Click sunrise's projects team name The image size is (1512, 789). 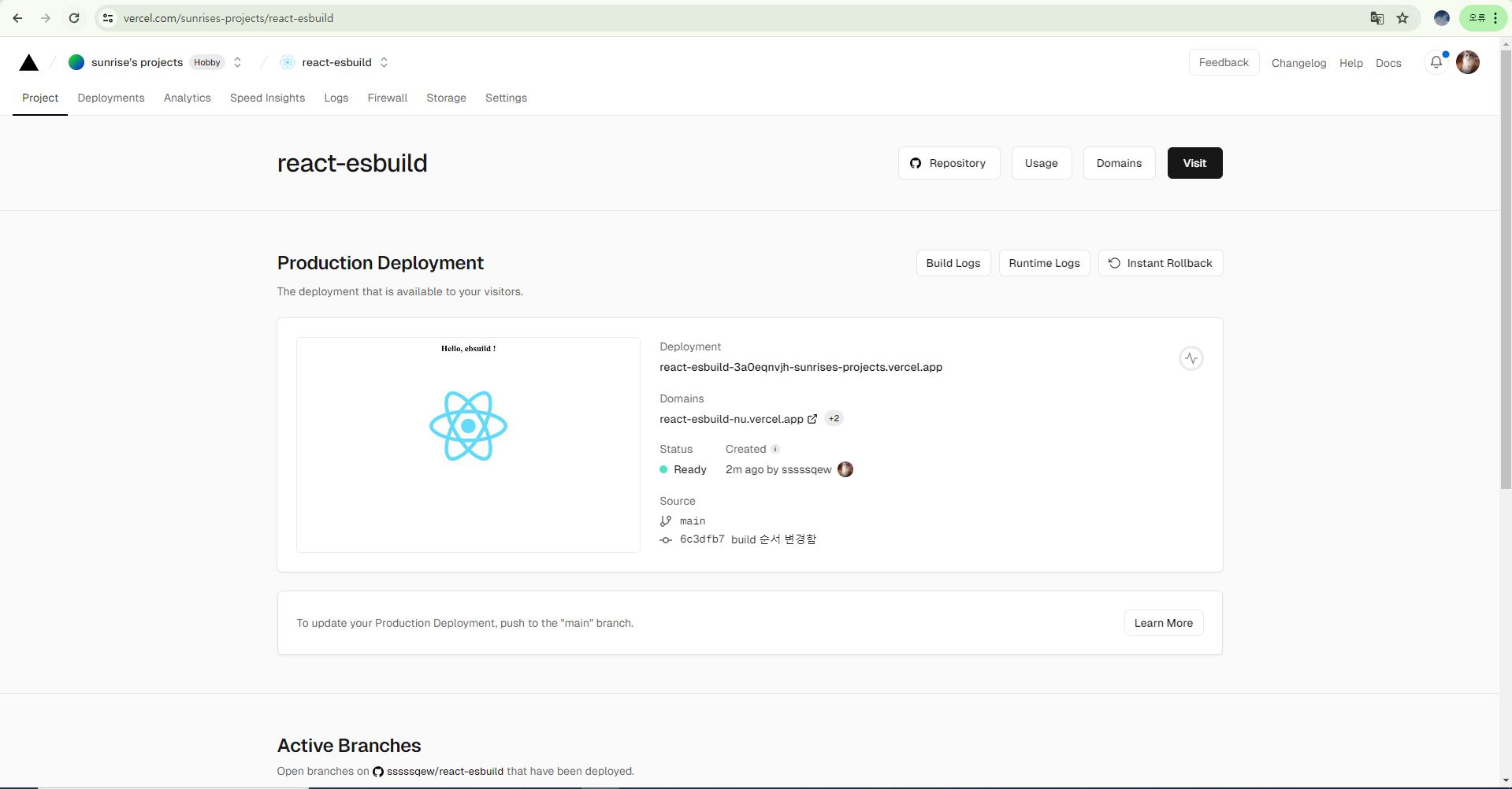pos(137,62)
